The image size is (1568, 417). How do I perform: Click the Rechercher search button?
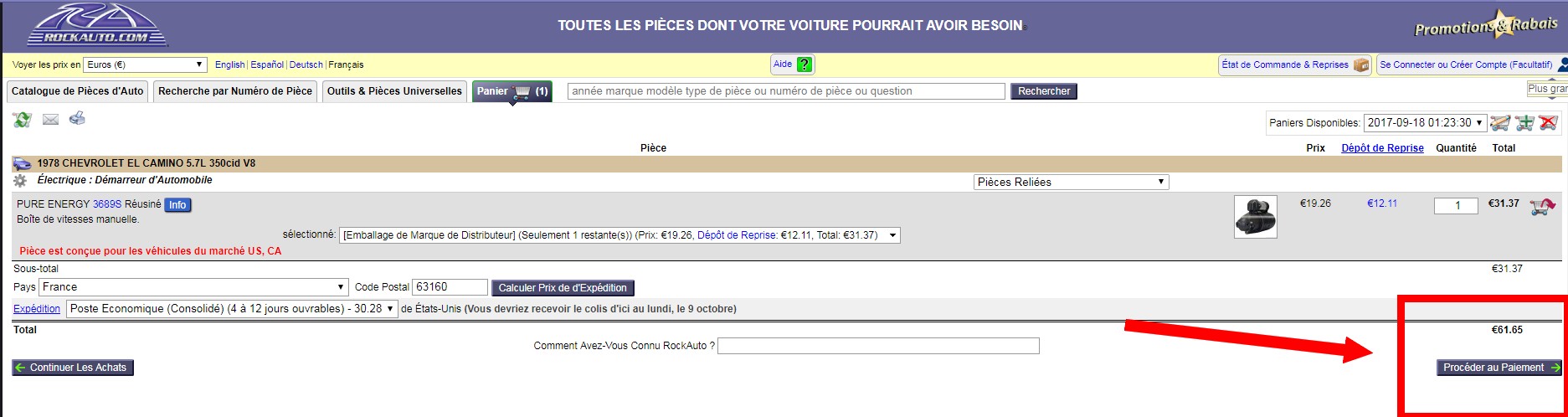pos(1044,91)
